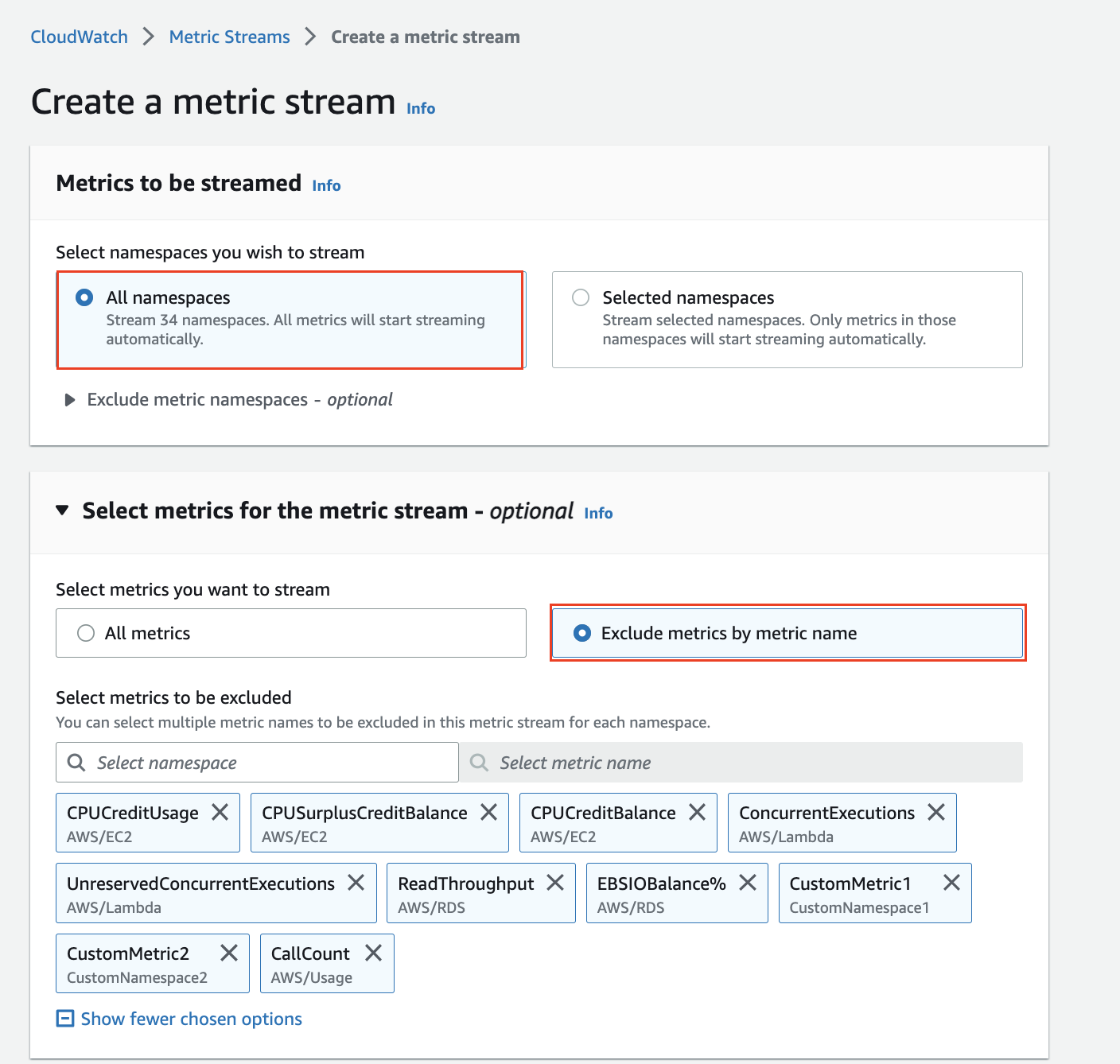Remove CPUCreditUsage from excluded metrics
Viewport: 1120px width, 1064px height.
(x=221, y=812)
